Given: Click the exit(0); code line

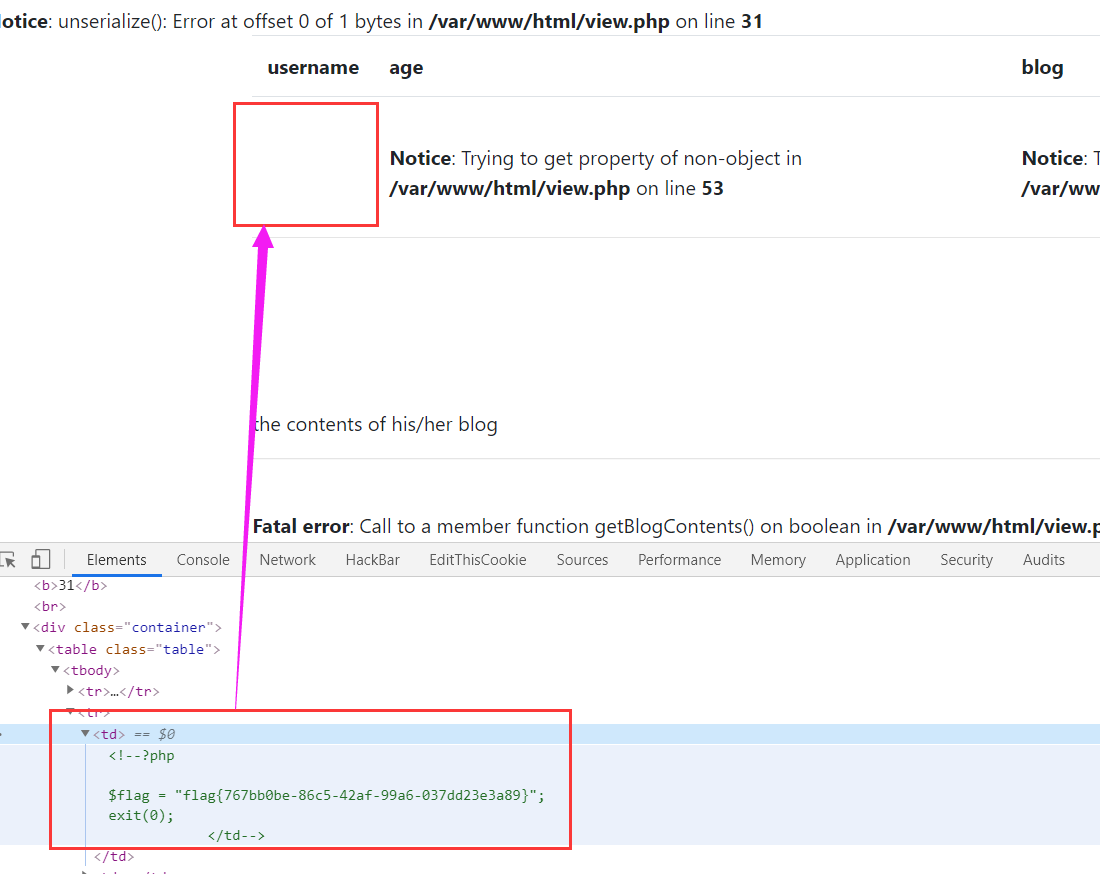Looking at the screenshot, I should coord(141,815).
